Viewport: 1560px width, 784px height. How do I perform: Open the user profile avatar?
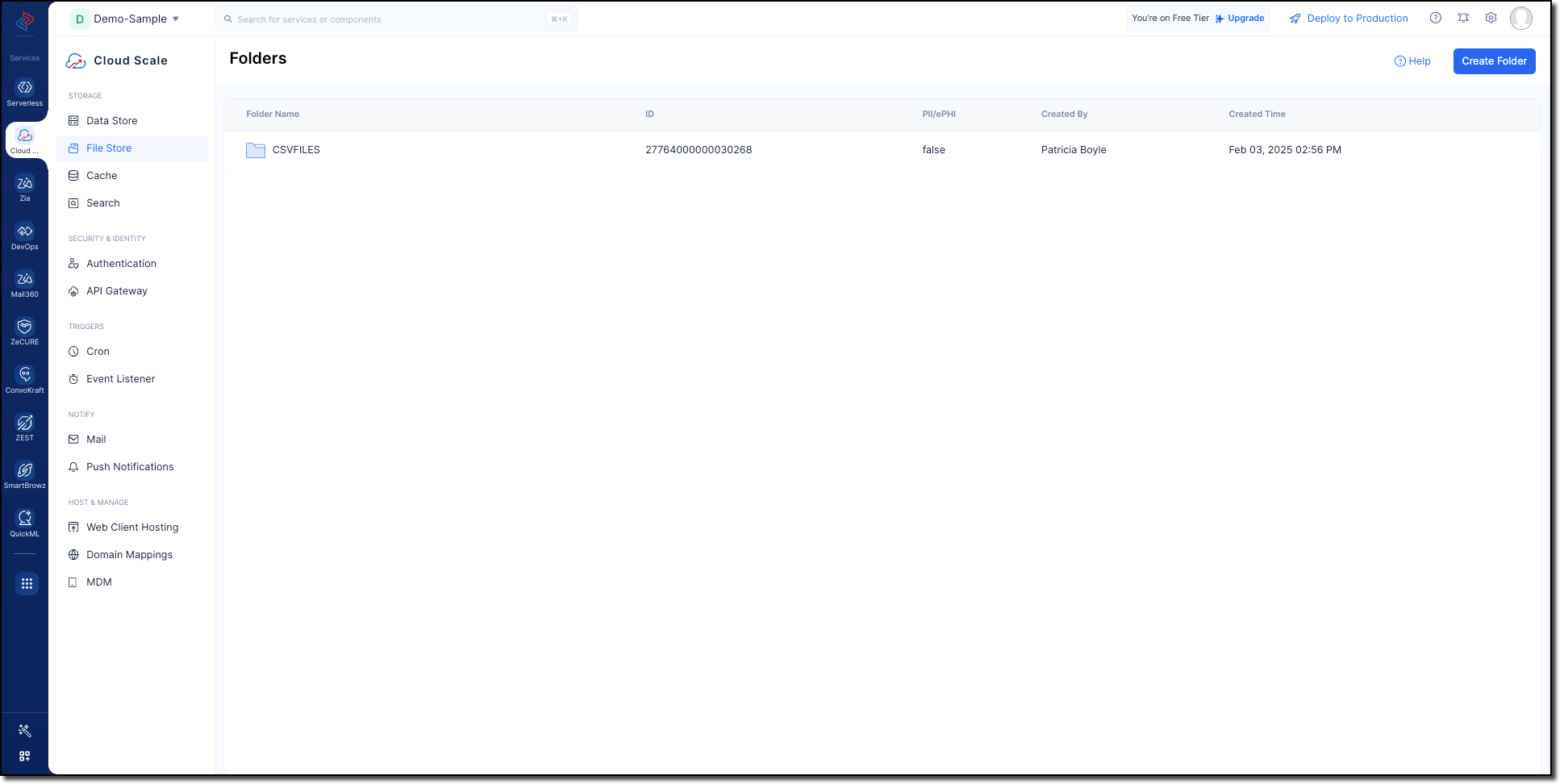pos(1521,18)
